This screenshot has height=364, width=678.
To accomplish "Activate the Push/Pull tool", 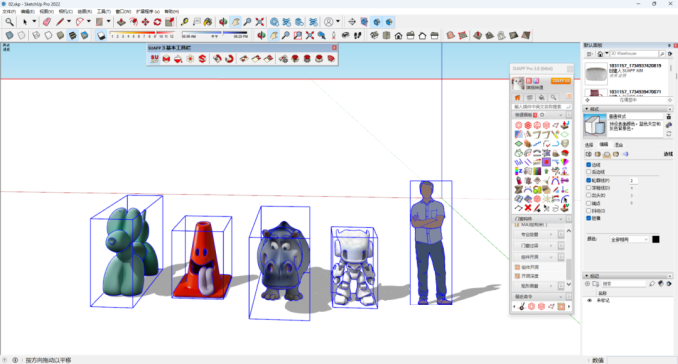I will point(121,22).
